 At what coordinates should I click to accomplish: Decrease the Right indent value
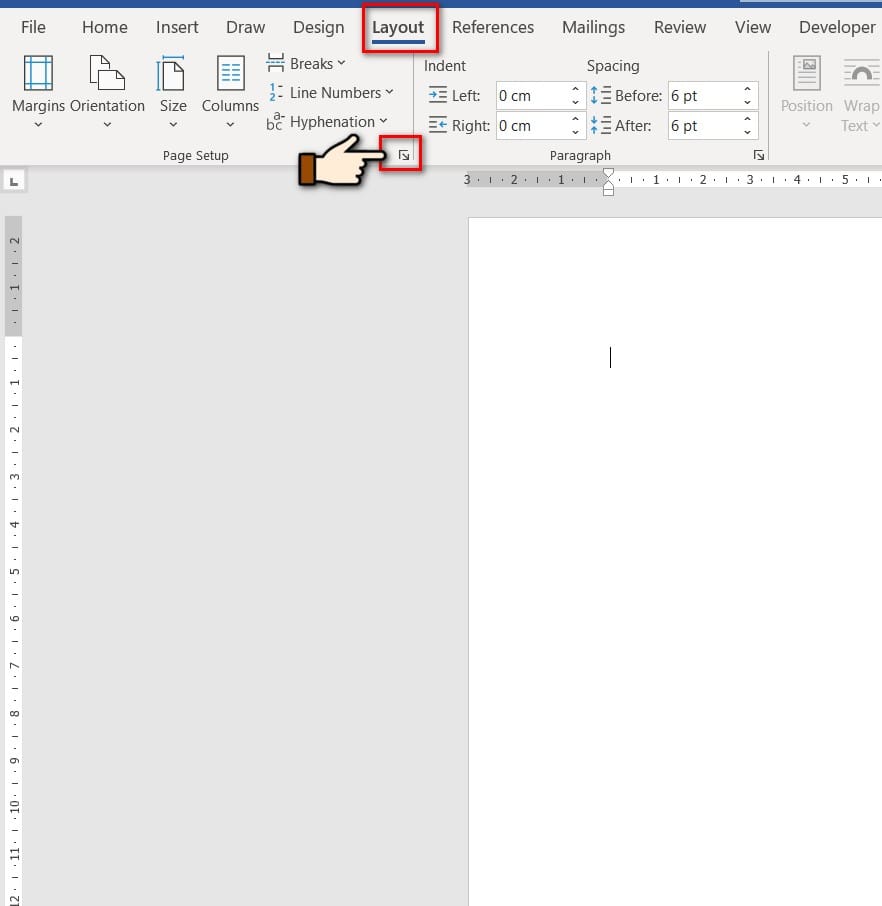(575, 132)
